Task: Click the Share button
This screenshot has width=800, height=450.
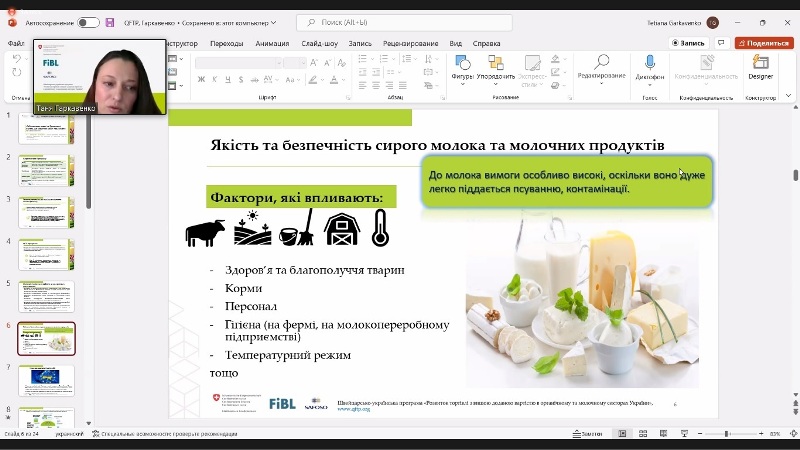Action: pos(764,43)
